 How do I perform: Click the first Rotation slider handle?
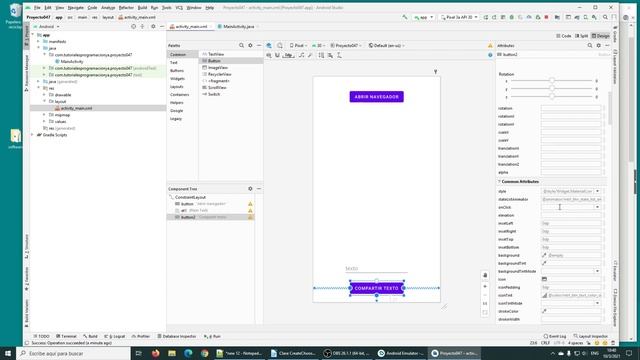click(552, 81)
